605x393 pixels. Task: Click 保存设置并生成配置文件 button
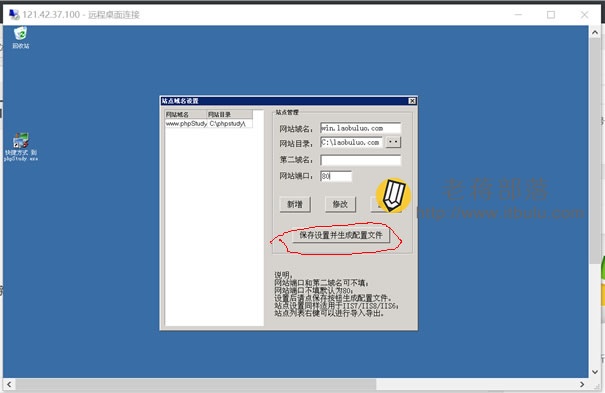[341, 235]
